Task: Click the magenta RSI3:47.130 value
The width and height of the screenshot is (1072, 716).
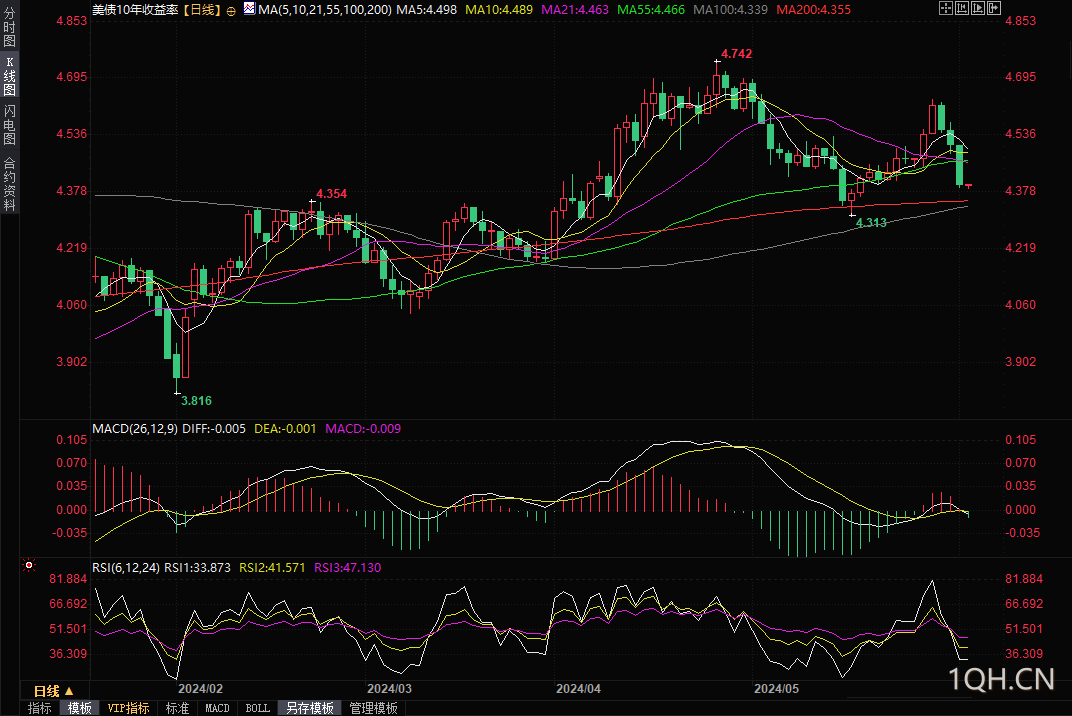Action: pos(347,568)
